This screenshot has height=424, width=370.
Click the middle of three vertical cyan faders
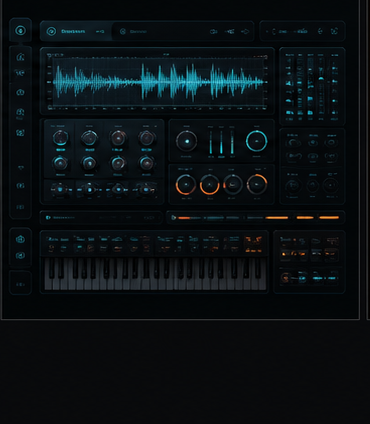[x=221, y=142]
